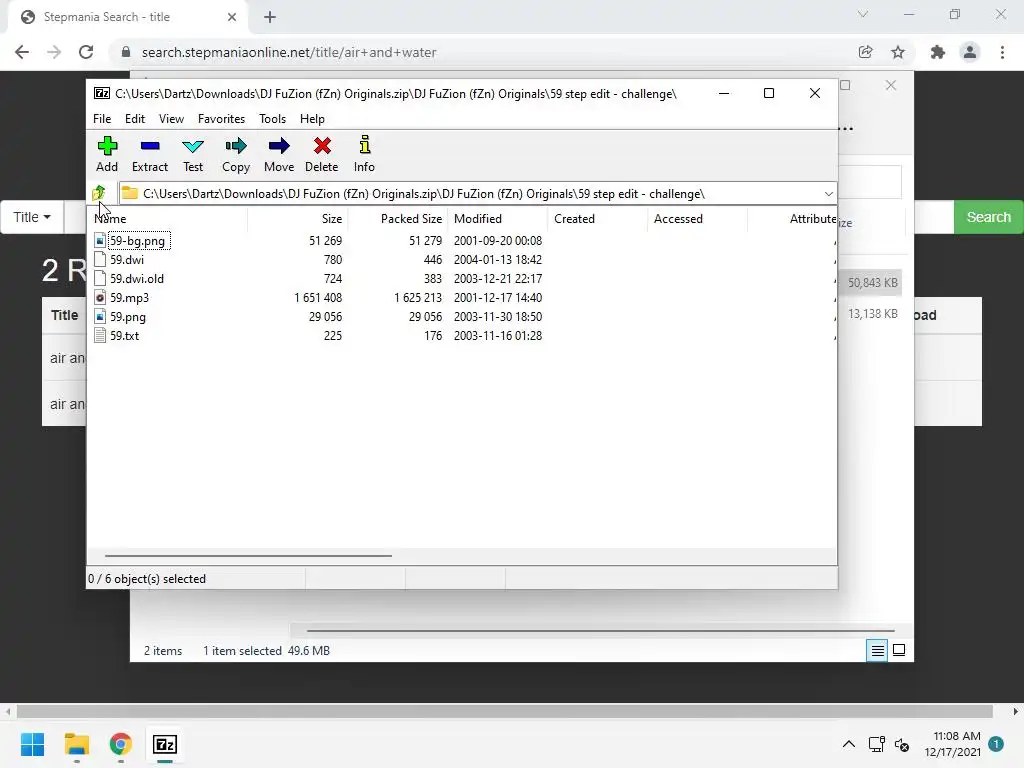The width and height of the screenshot is (1024, 768).
Task: Open the File menu in 7-Zip
Action: pos(102,119)
